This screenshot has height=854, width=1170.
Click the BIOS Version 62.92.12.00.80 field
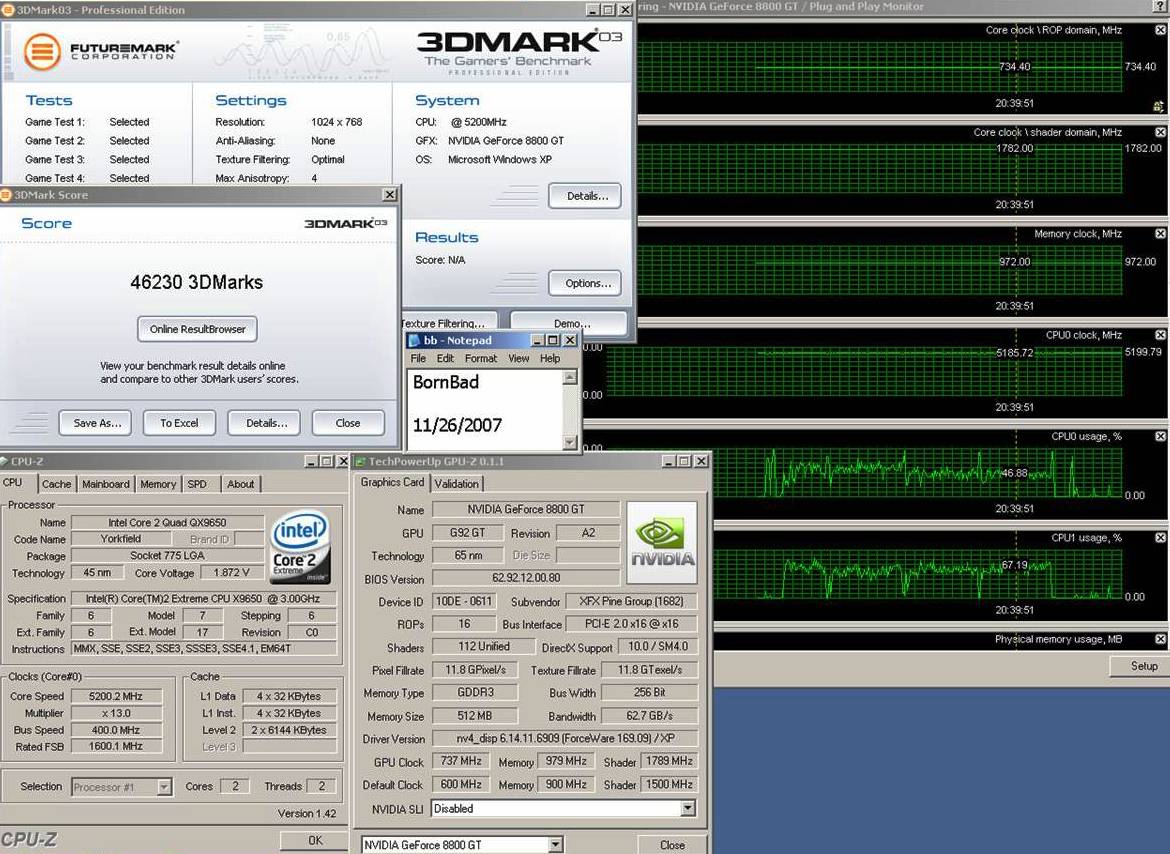(x=526, y=578)
